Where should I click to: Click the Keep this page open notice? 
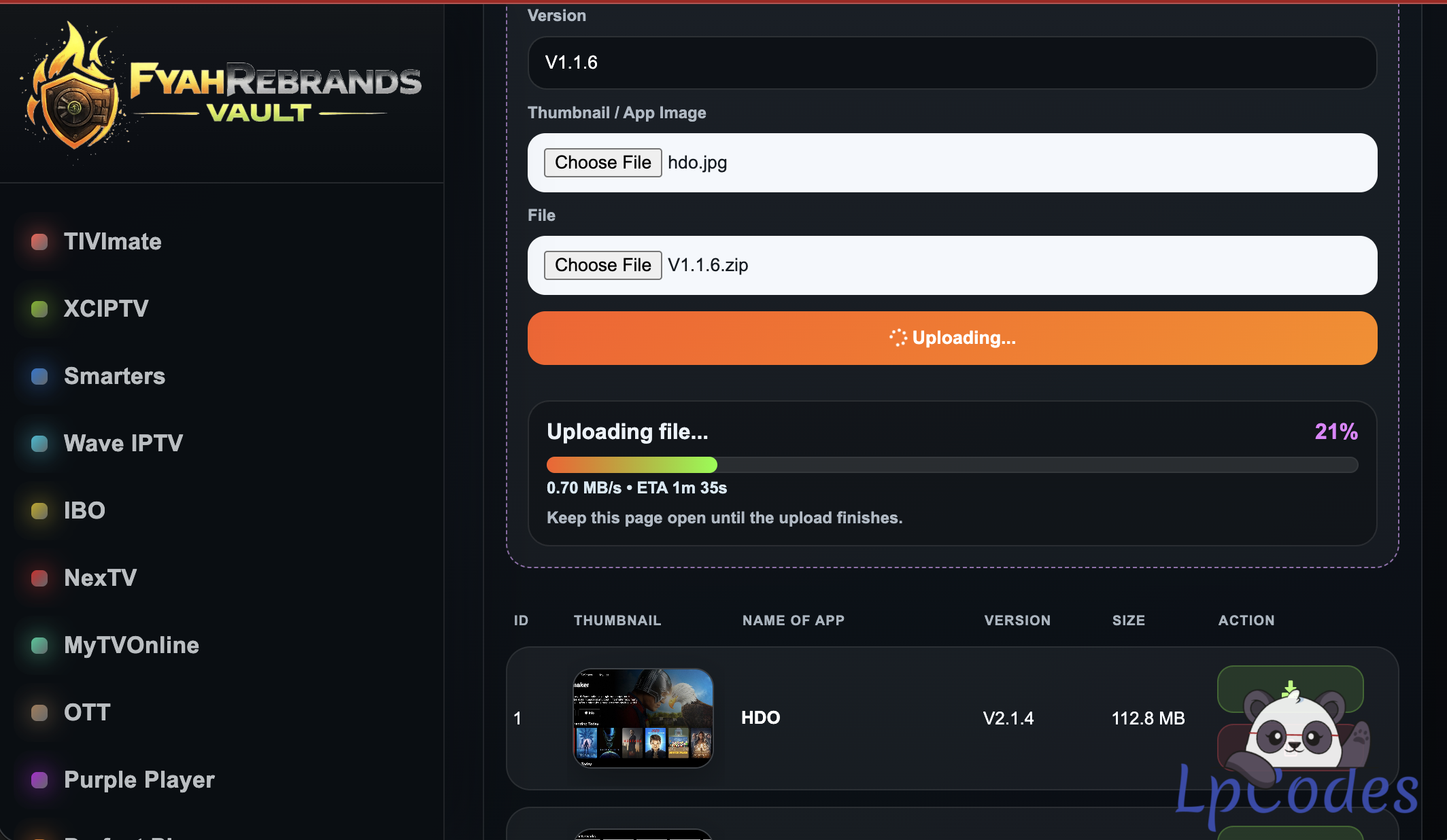[724, 518]
